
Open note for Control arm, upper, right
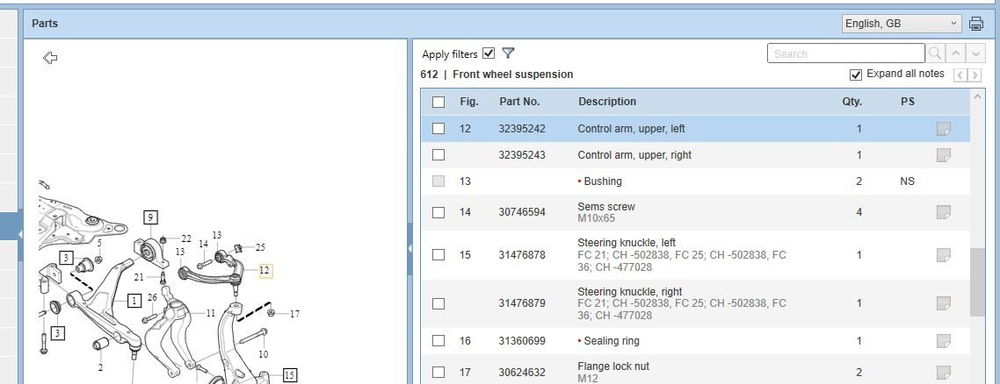tap(943, 155)
